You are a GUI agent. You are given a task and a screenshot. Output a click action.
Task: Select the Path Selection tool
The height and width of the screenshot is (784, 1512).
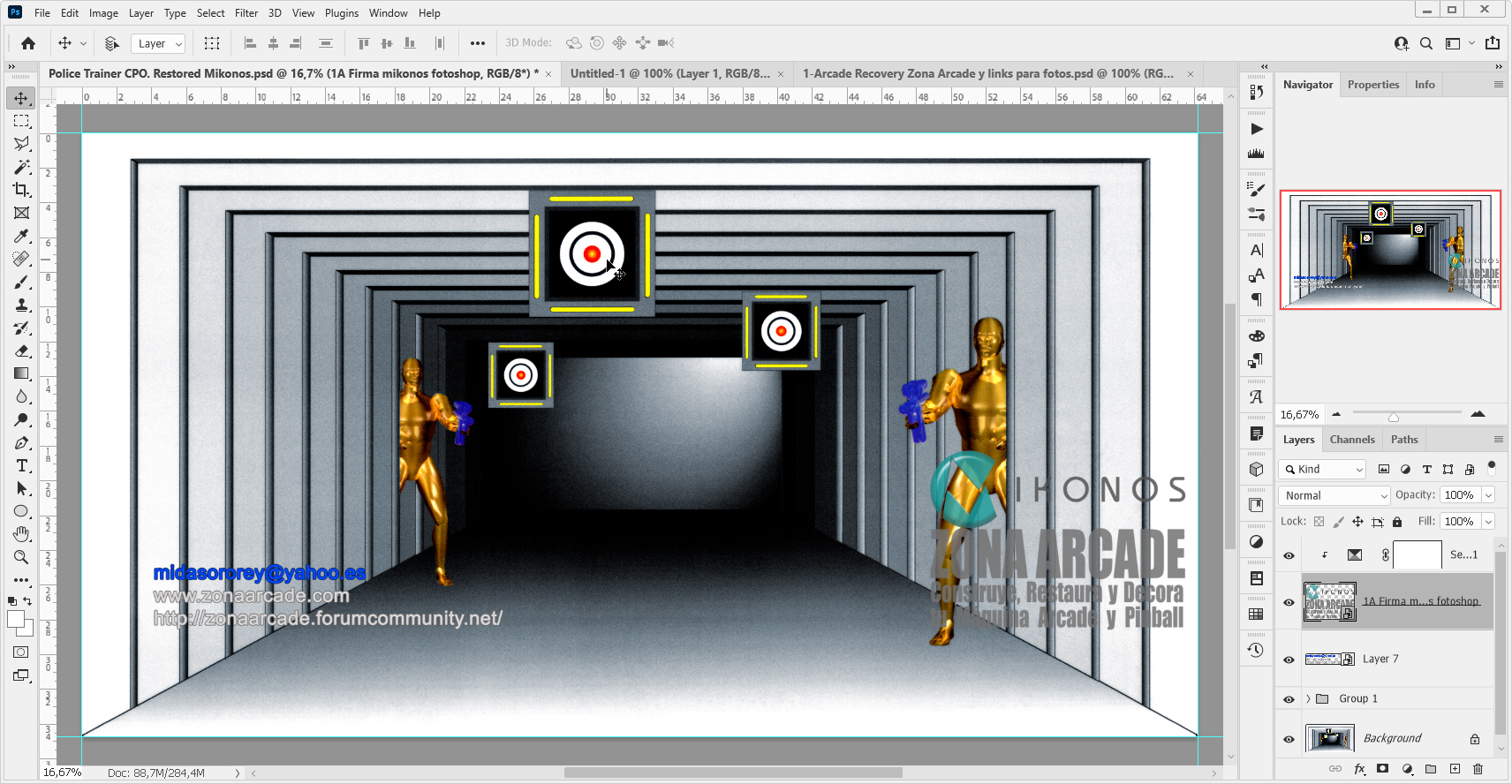coord(21,488)
